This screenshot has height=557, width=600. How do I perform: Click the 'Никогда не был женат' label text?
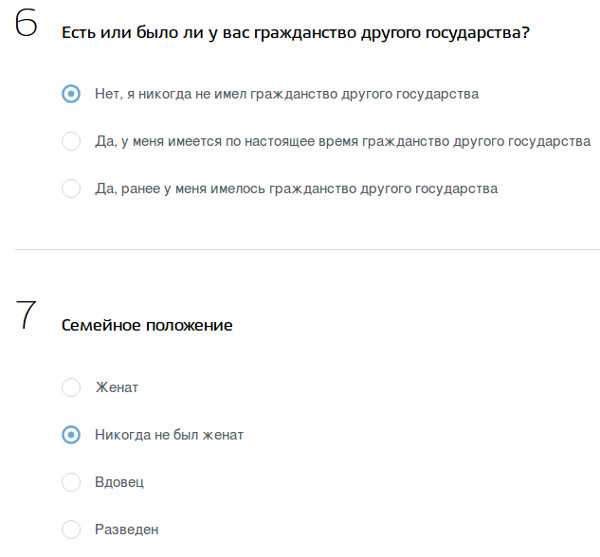pyautogui.click(x=169, y=435)
